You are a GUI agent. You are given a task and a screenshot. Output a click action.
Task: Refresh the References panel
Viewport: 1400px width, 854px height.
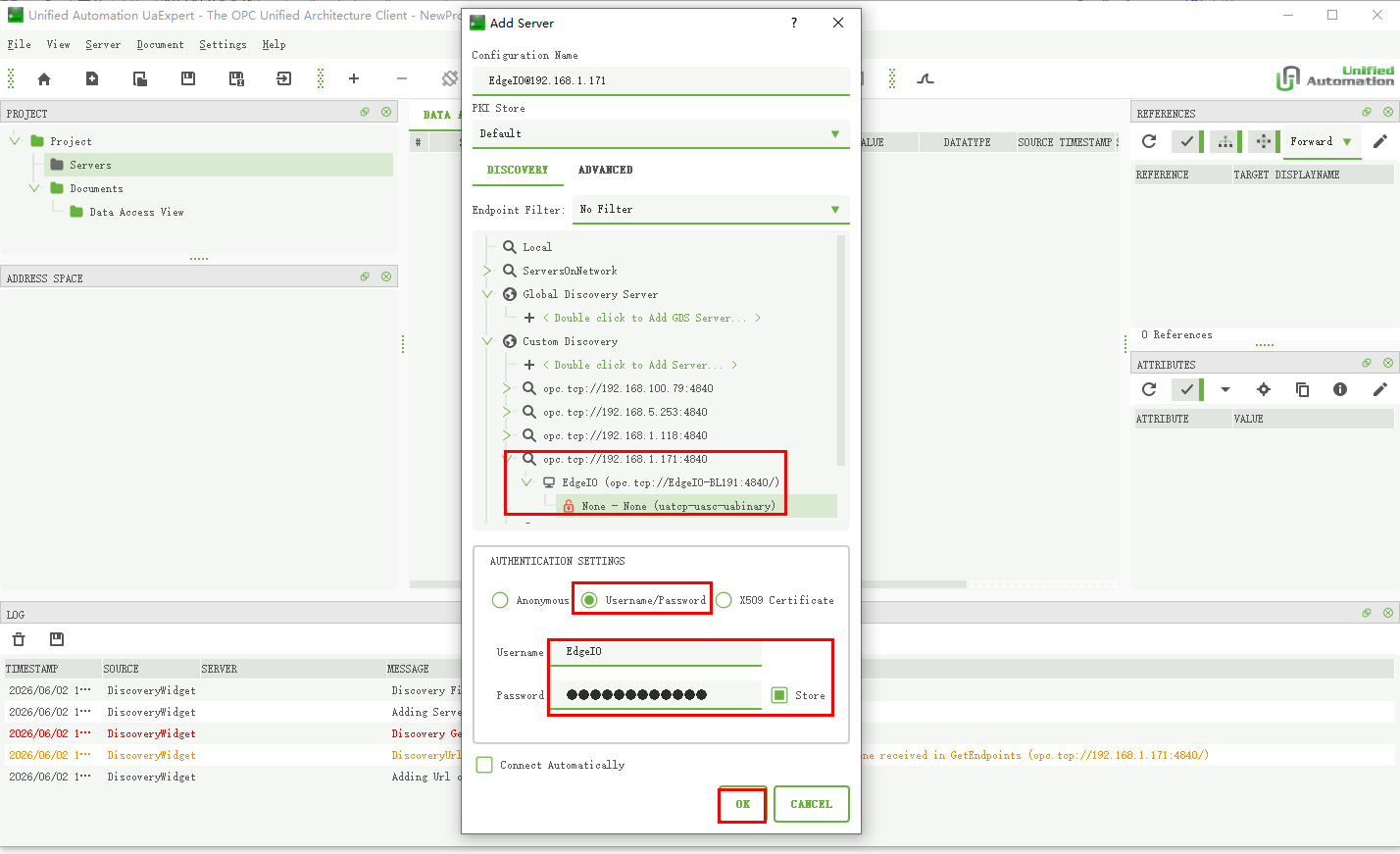click(x=1149, y=142)
